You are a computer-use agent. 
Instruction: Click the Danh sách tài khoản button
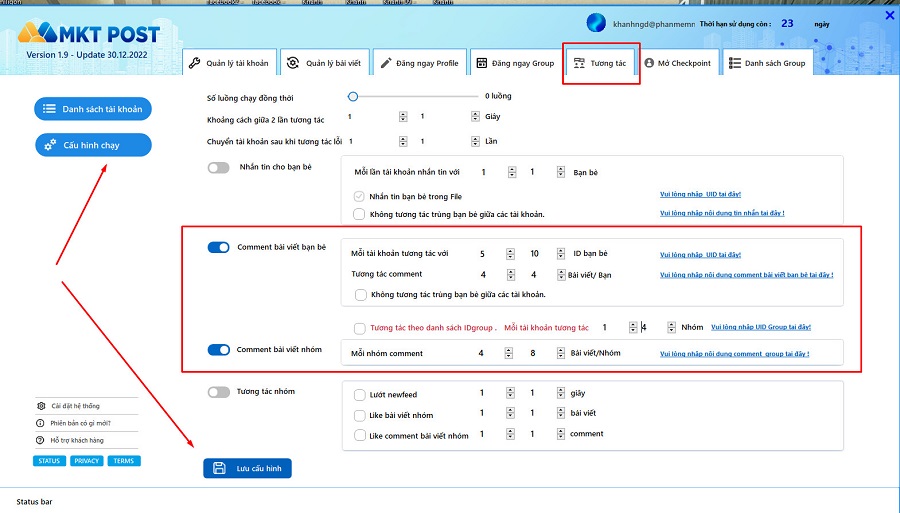(x=92, y=109)
